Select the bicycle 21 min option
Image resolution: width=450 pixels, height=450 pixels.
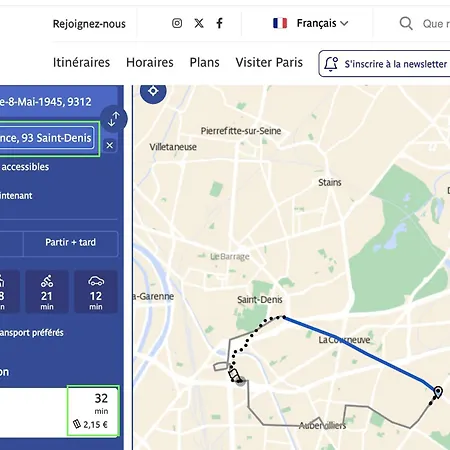point(47,292)
